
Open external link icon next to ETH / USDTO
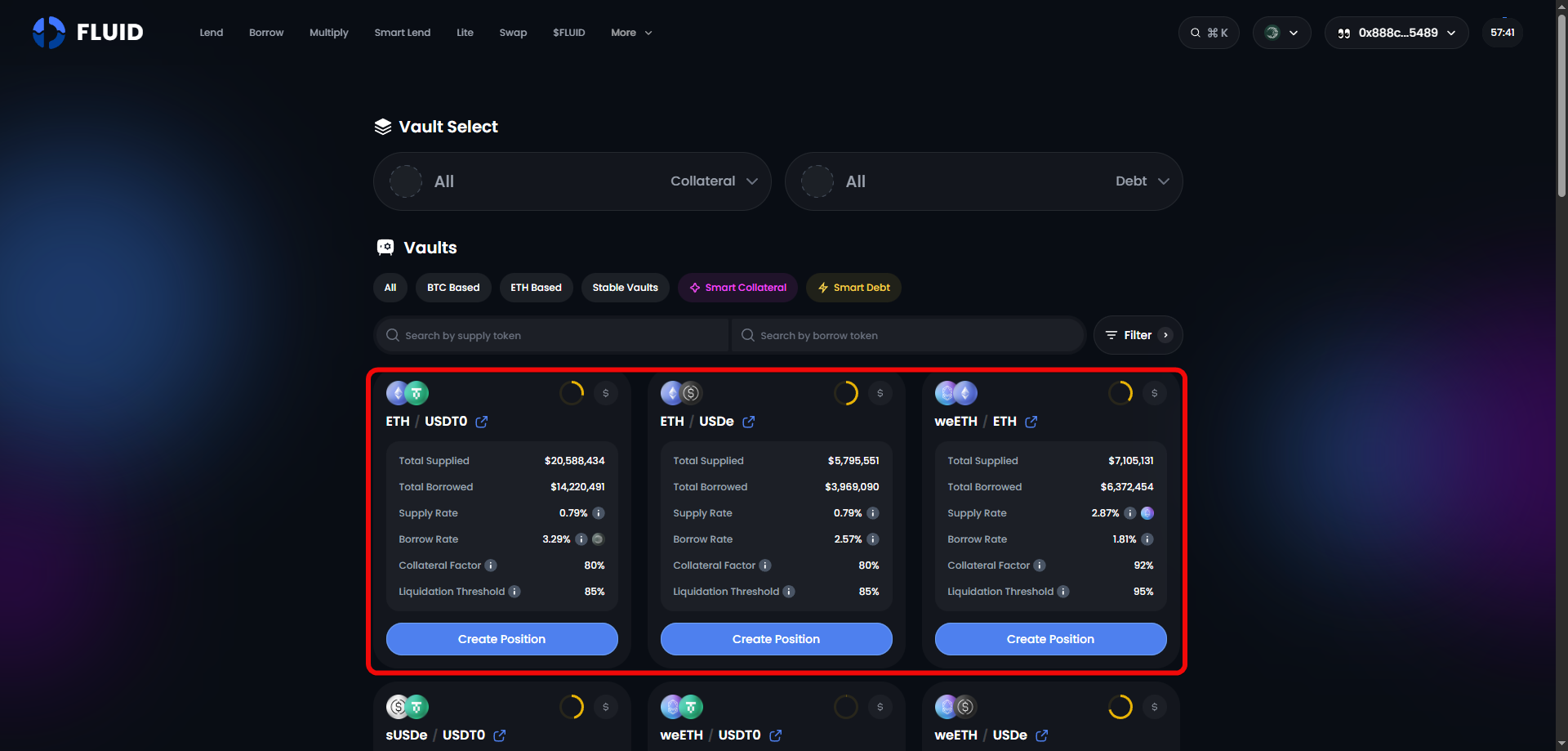[482, 422]
